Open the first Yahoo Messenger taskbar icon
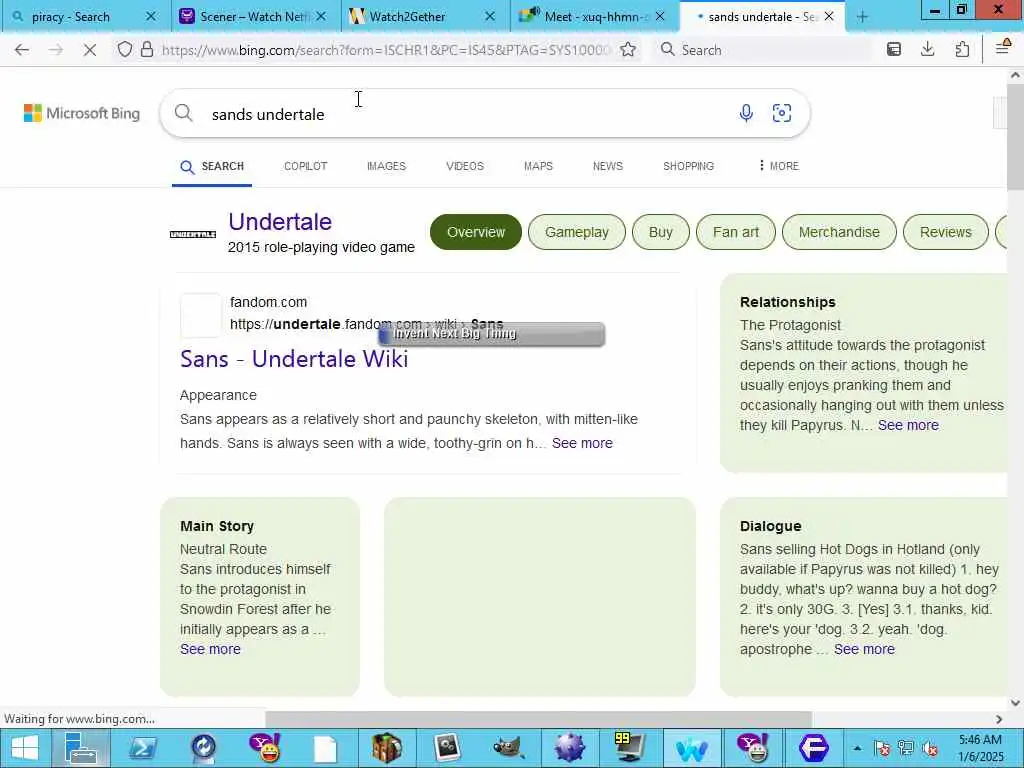Screen dimensions: 1024x768 coord(264,748)
